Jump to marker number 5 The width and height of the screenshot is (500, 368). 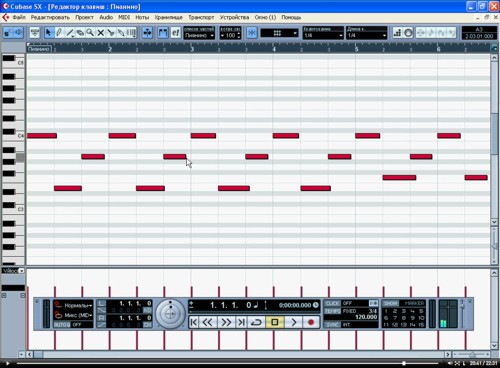pyautogui.click(x=421, y=311)
